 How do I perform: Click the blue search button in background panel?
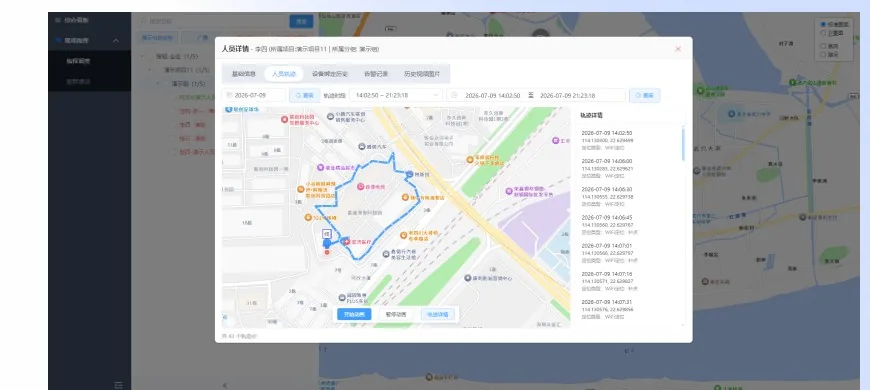[x=301, y=21]
